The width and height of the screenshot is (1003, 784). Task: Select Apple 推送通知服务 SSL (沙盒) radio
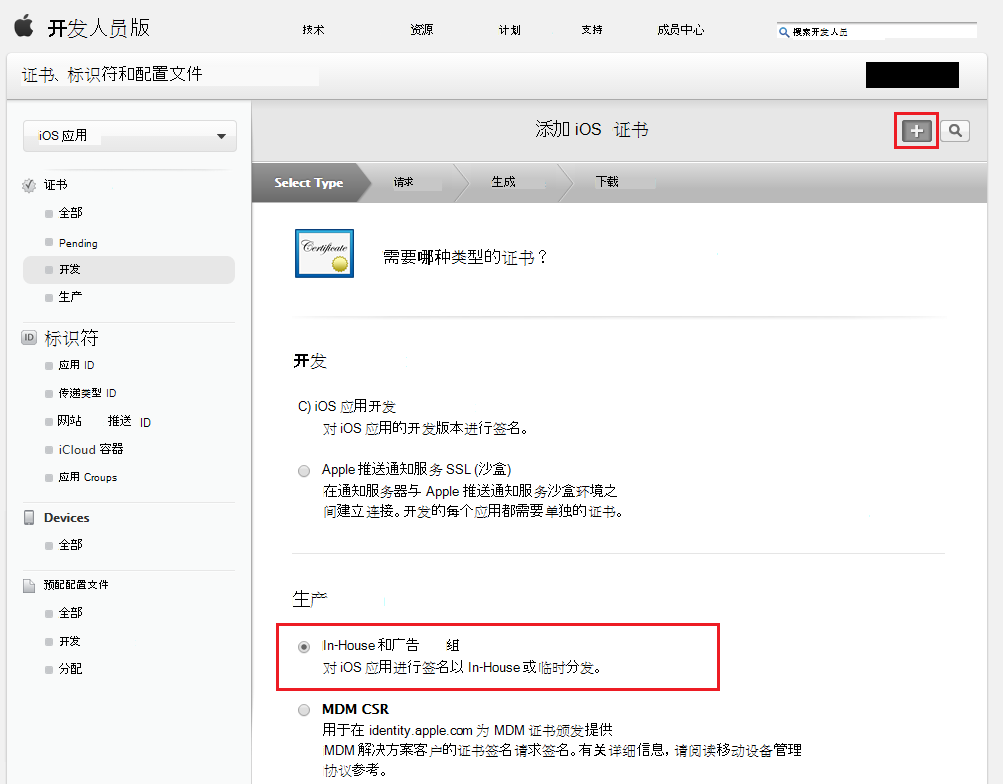point(304,471)
